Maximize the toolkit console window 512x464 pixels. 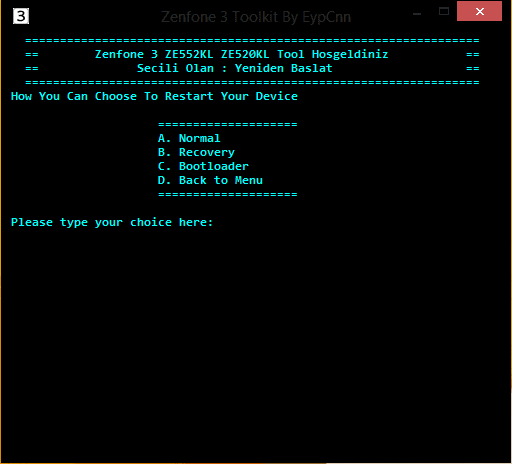[444, 11]
